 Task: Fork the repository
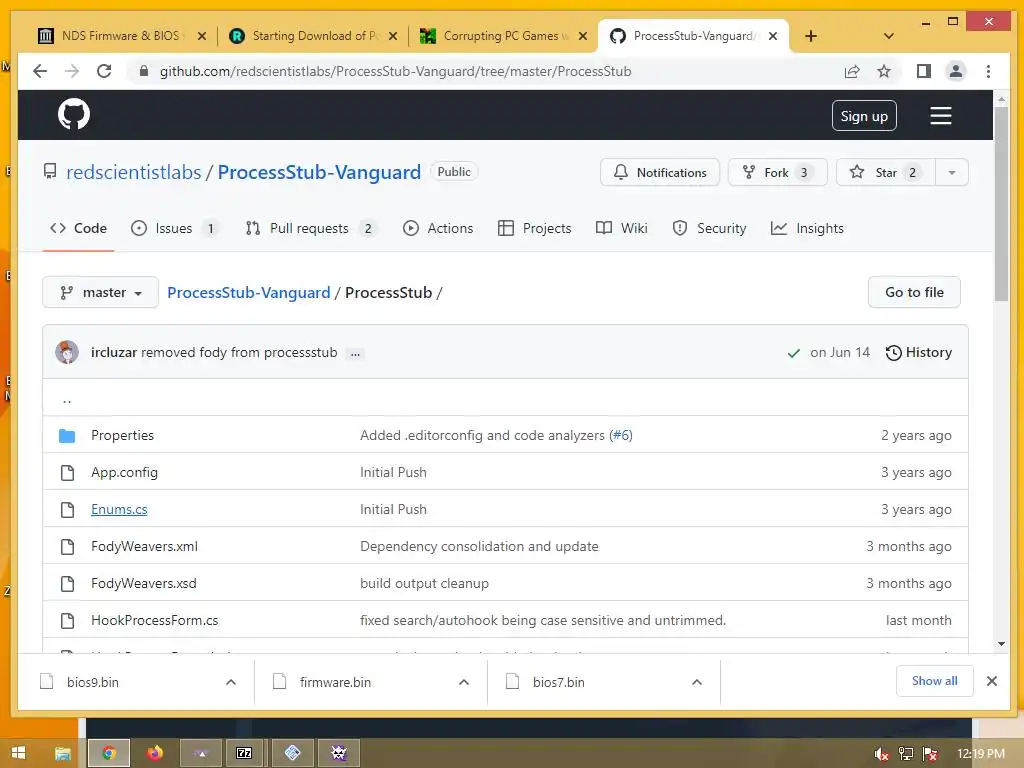777,172
